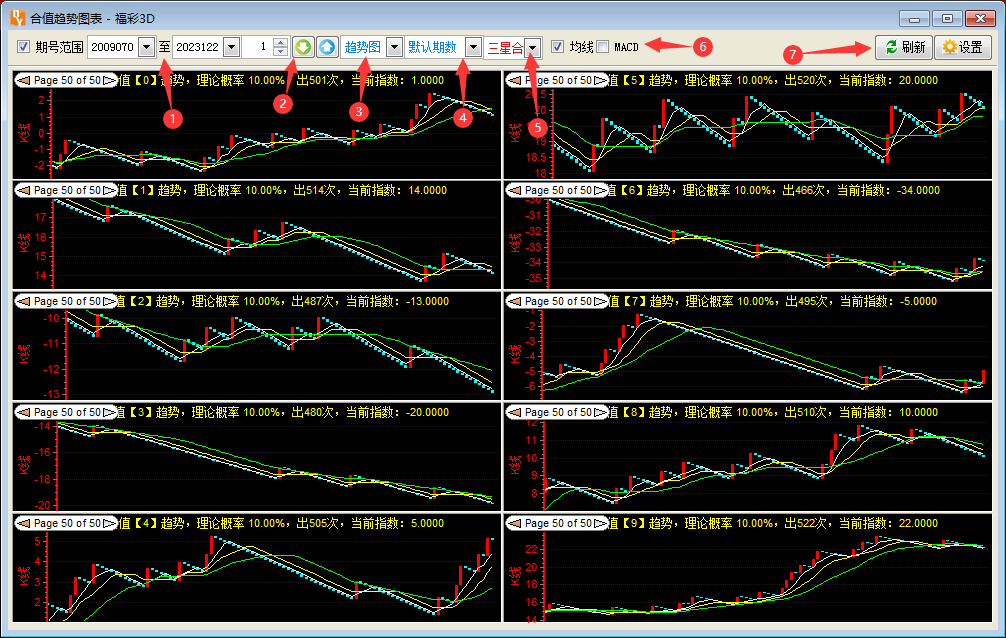Viewport: 1006px width, 638px height.
Task: Click the green down-arrow icon button
Action: [x=303, y=47]
